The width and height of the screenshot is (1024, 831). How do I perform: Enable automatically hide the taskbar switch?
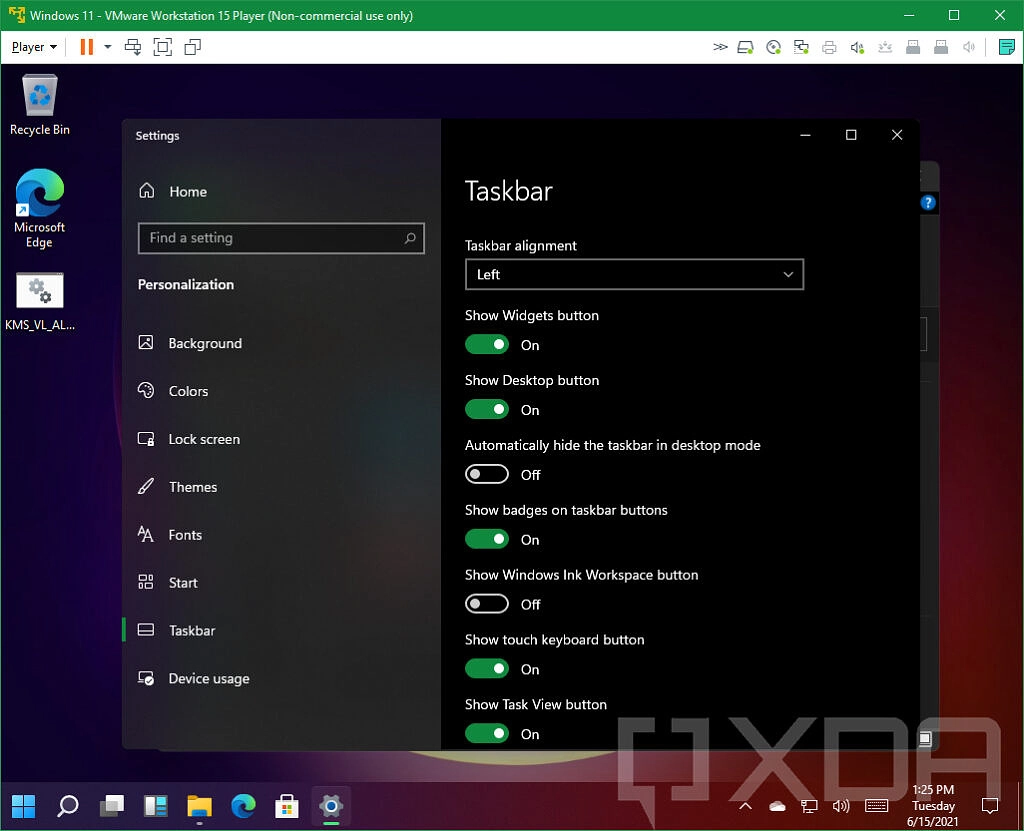[x=487, y=474]
